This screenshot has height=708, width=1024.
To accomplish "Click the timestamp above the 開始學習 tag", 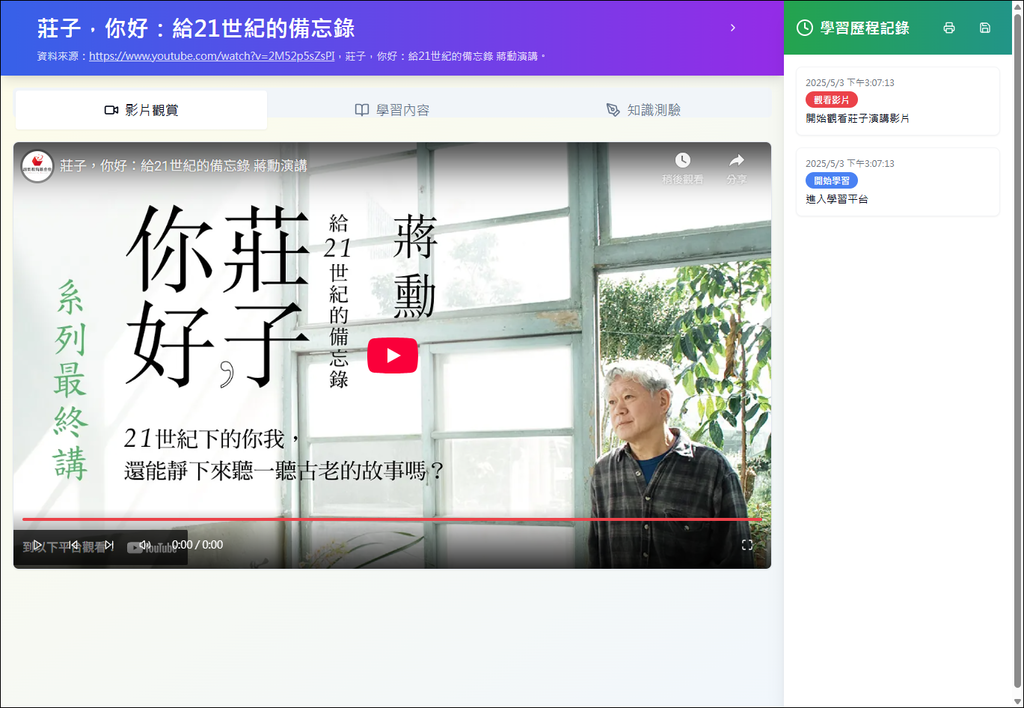I will point(850,164).
